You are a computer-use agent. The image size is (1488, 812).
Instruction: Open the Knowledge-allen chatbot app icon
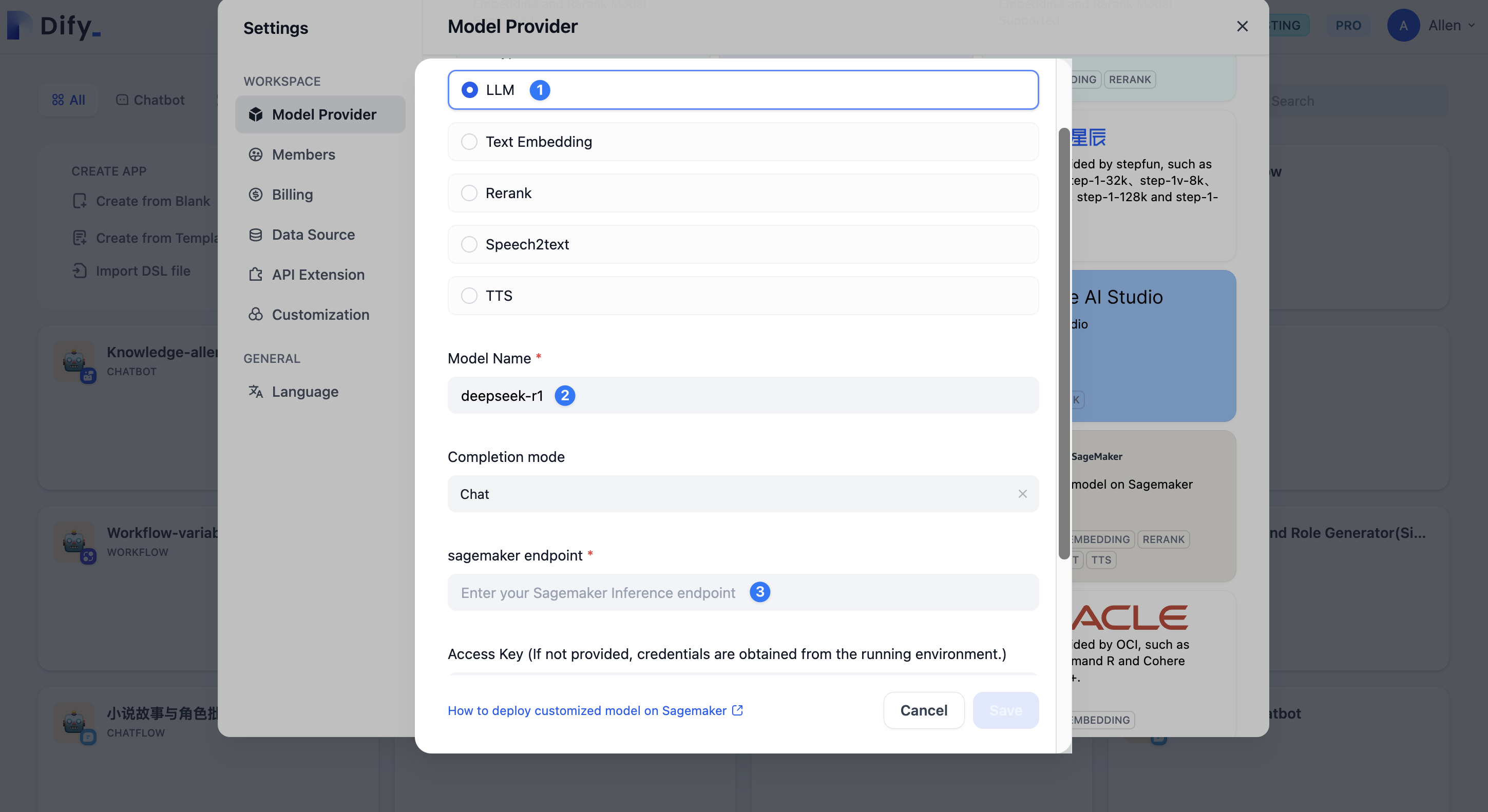click(x=74, y=361)
